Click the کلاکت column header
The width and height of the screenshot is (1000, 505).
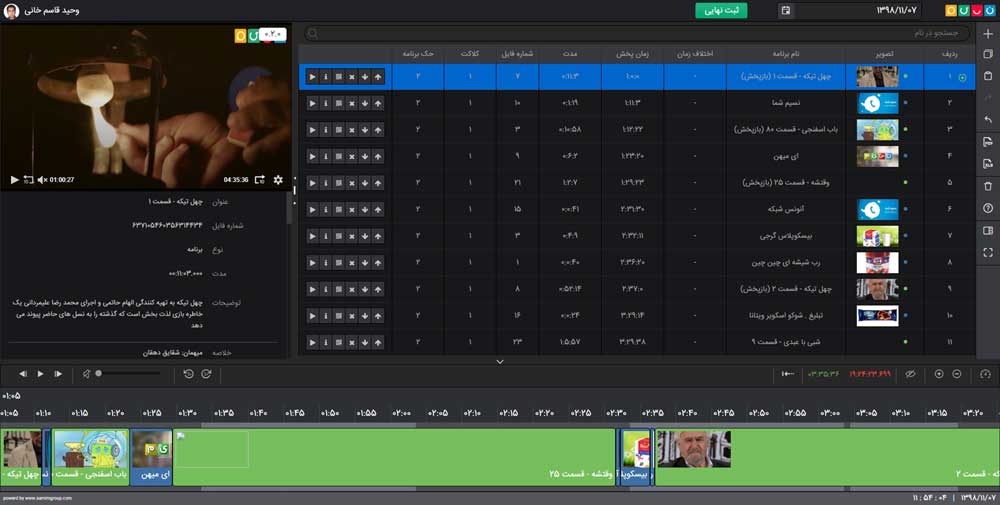(x=470, y=54)
